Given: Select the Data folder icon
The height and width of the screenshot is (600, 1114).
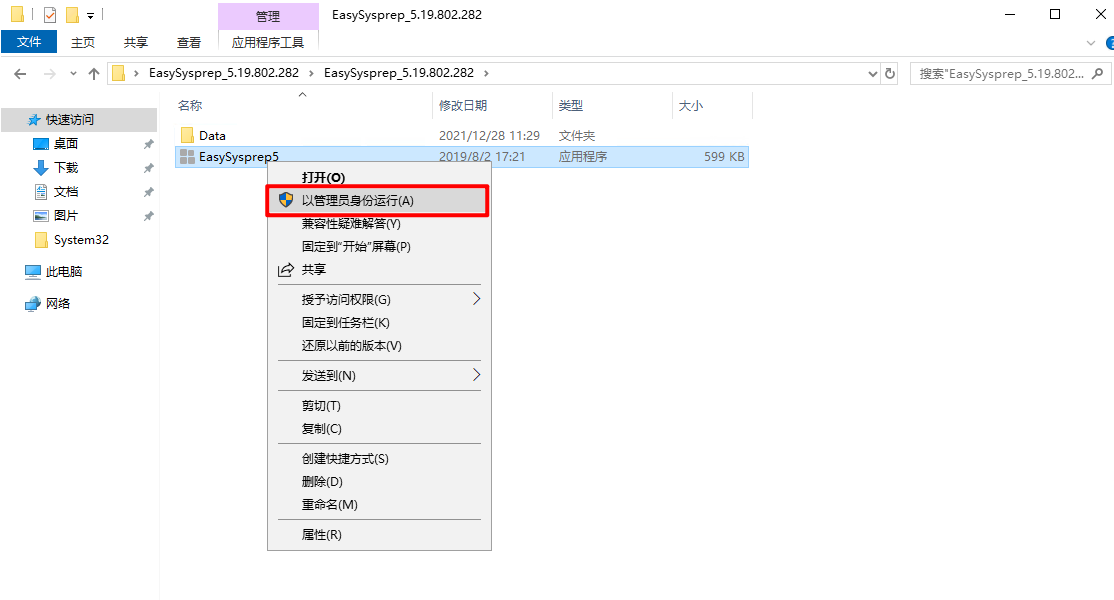Looking at the screenshot, I should 187,135.
